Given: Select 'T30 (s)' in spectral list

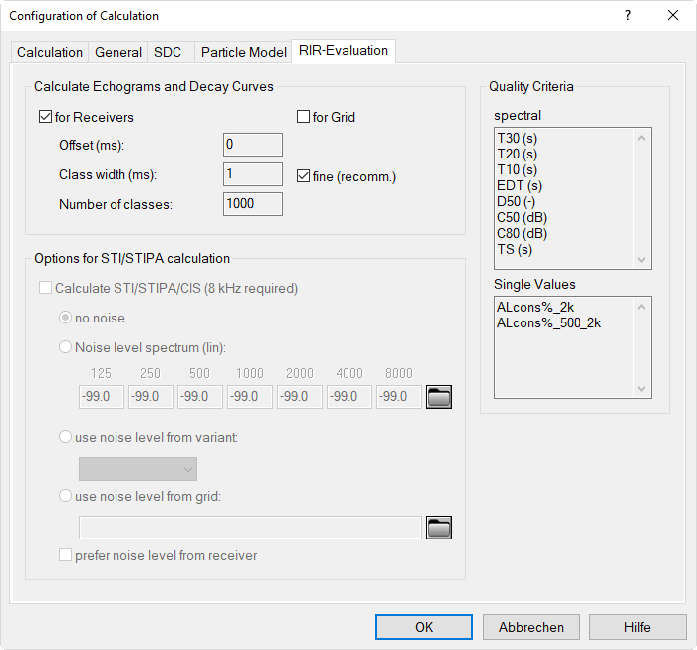Looking at the screenshot, I should tap(517, 139).
